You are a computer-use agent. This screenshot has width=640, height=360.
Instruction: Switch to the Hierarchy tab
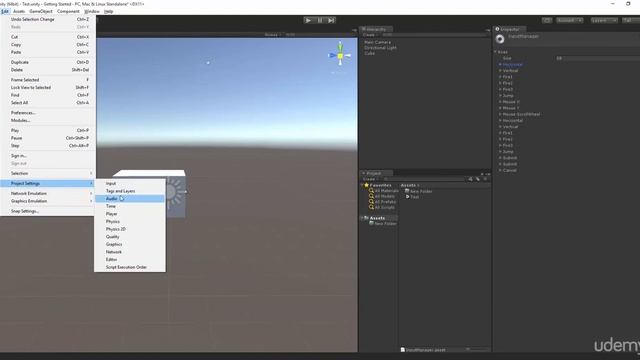(x=376, y=29)
